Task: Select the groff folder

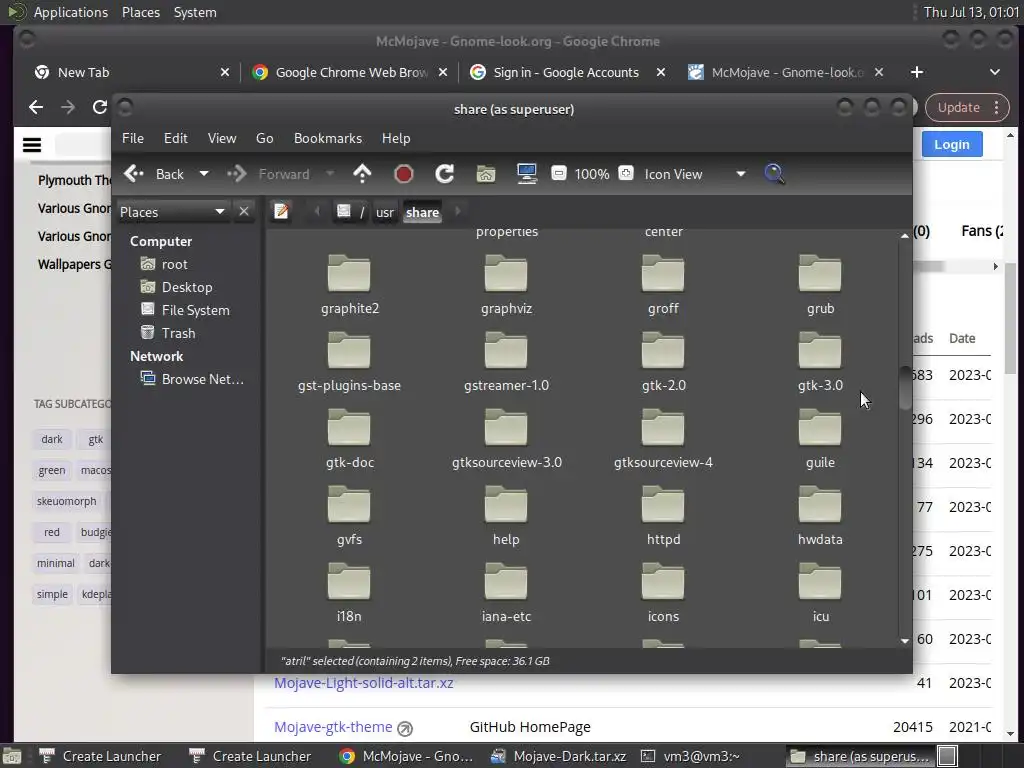Action: (663, 285)
